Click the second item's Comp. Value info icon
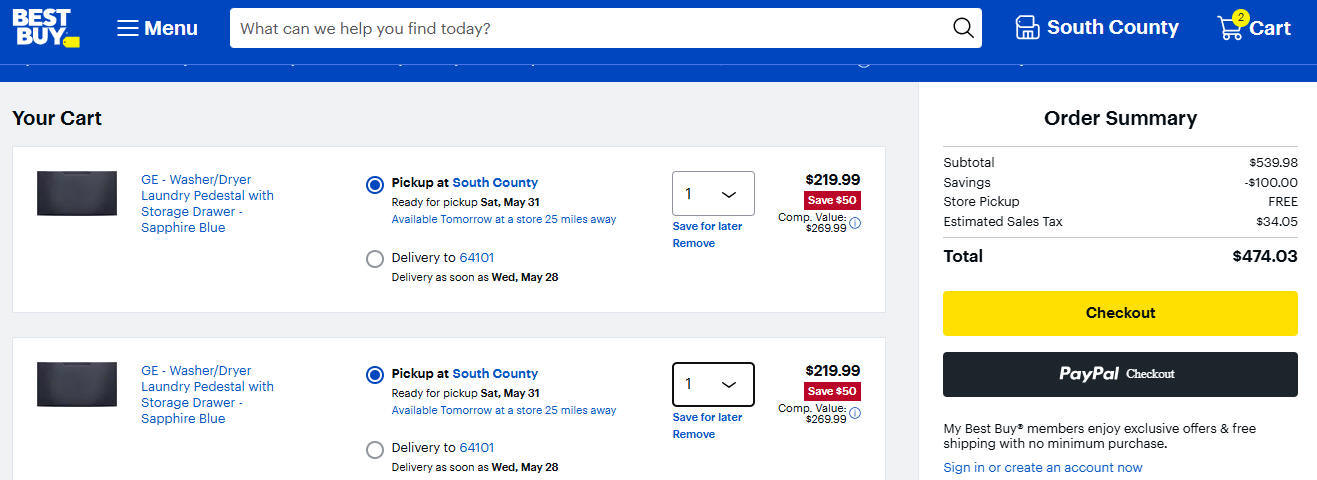This screenshot has width=1317, height=480. pos(855,413)
